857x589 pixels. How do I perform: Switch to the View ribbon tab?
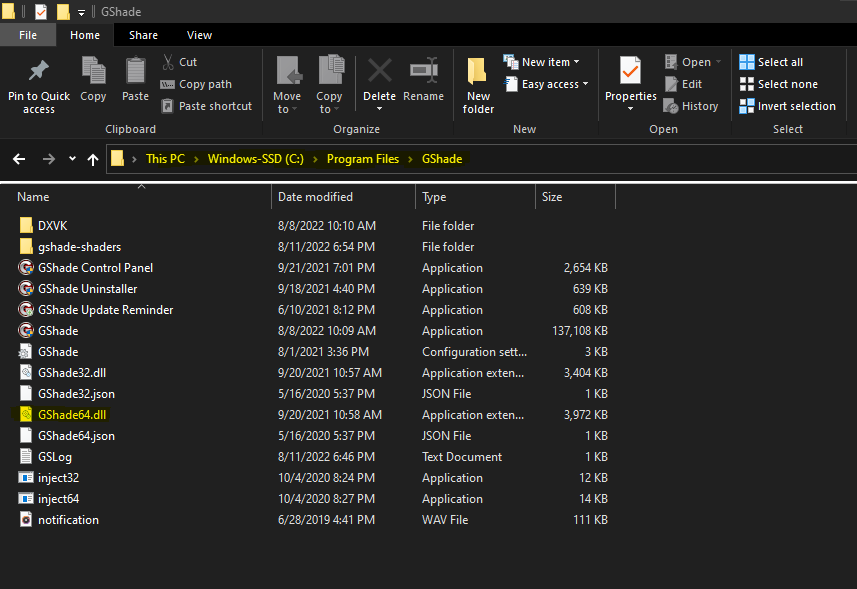tap(199, 35)
